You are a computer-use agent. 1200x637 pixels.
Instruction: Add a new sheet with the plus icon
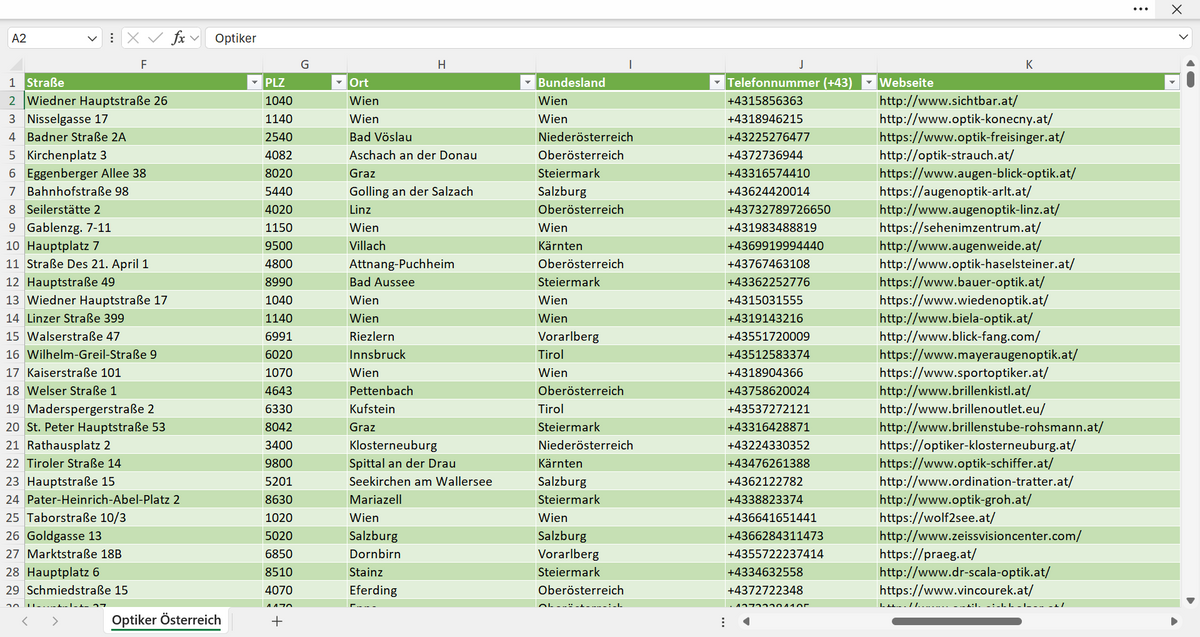point(277,621)
